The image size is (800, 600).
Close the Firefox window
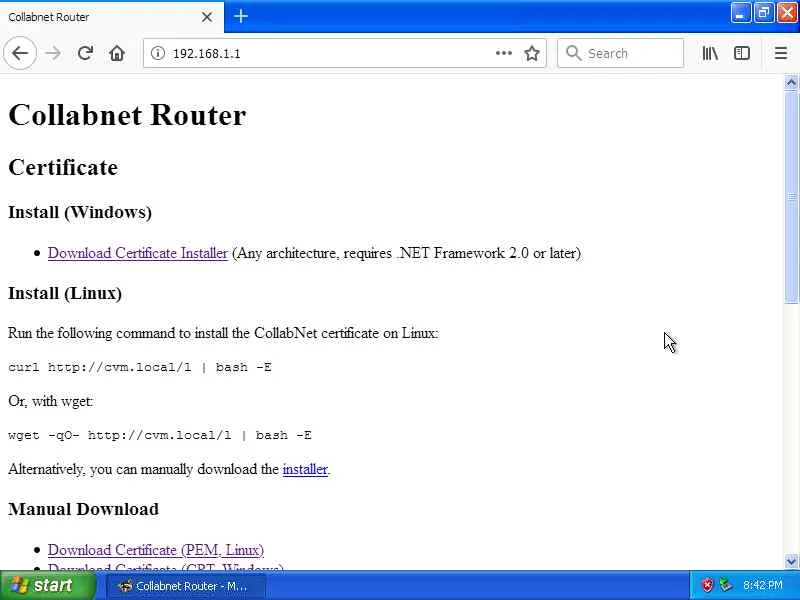click(x=787, y=13)
